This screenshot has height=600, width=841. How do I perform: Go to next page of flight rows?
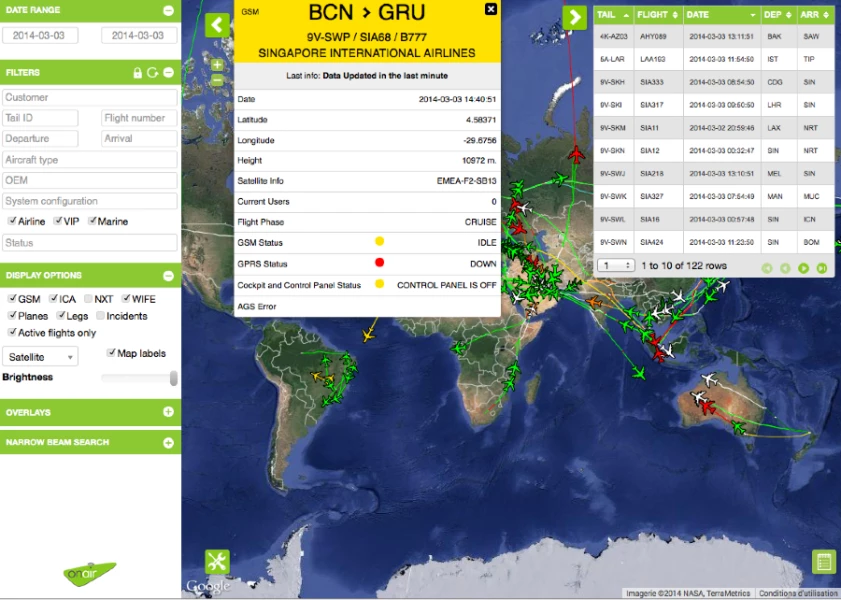(804, 268)
